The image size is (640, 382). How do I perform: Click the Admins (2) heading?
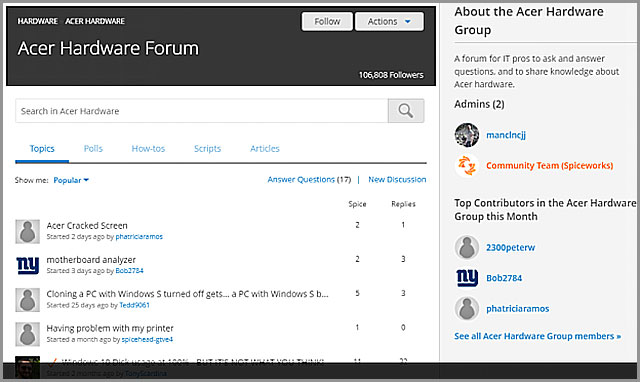[479, 104]
